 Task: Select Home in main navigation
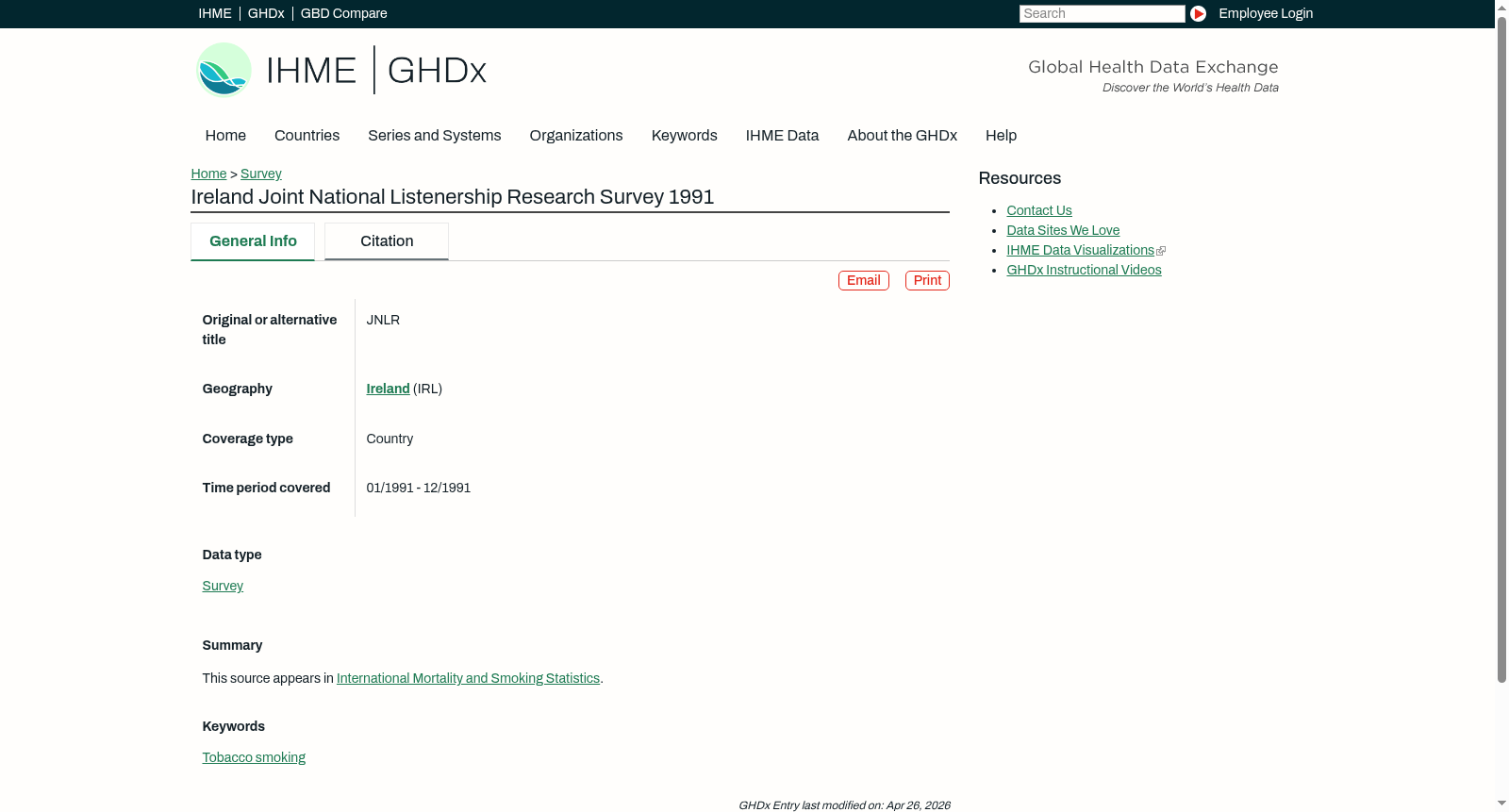[x=225, y=136]
